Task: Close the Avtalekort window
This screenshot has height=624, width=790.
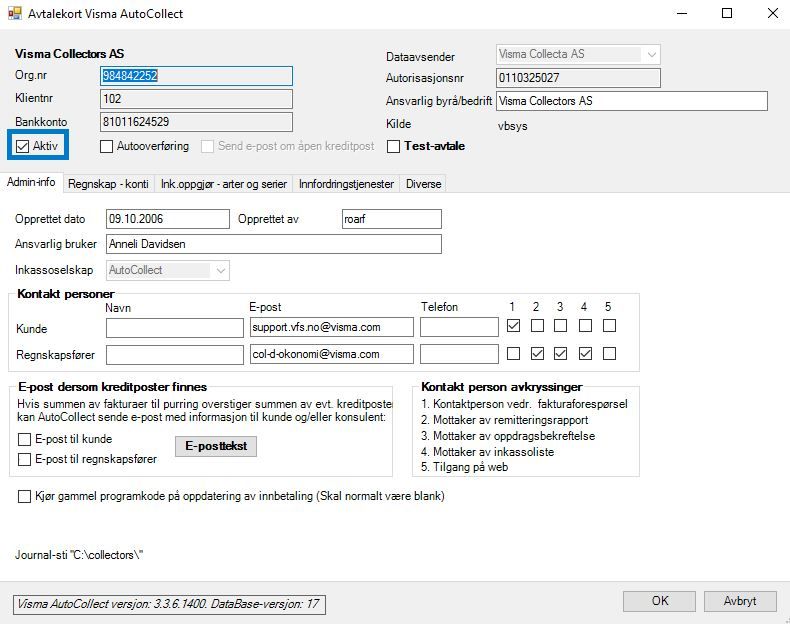Action: [x=772, y=14]
